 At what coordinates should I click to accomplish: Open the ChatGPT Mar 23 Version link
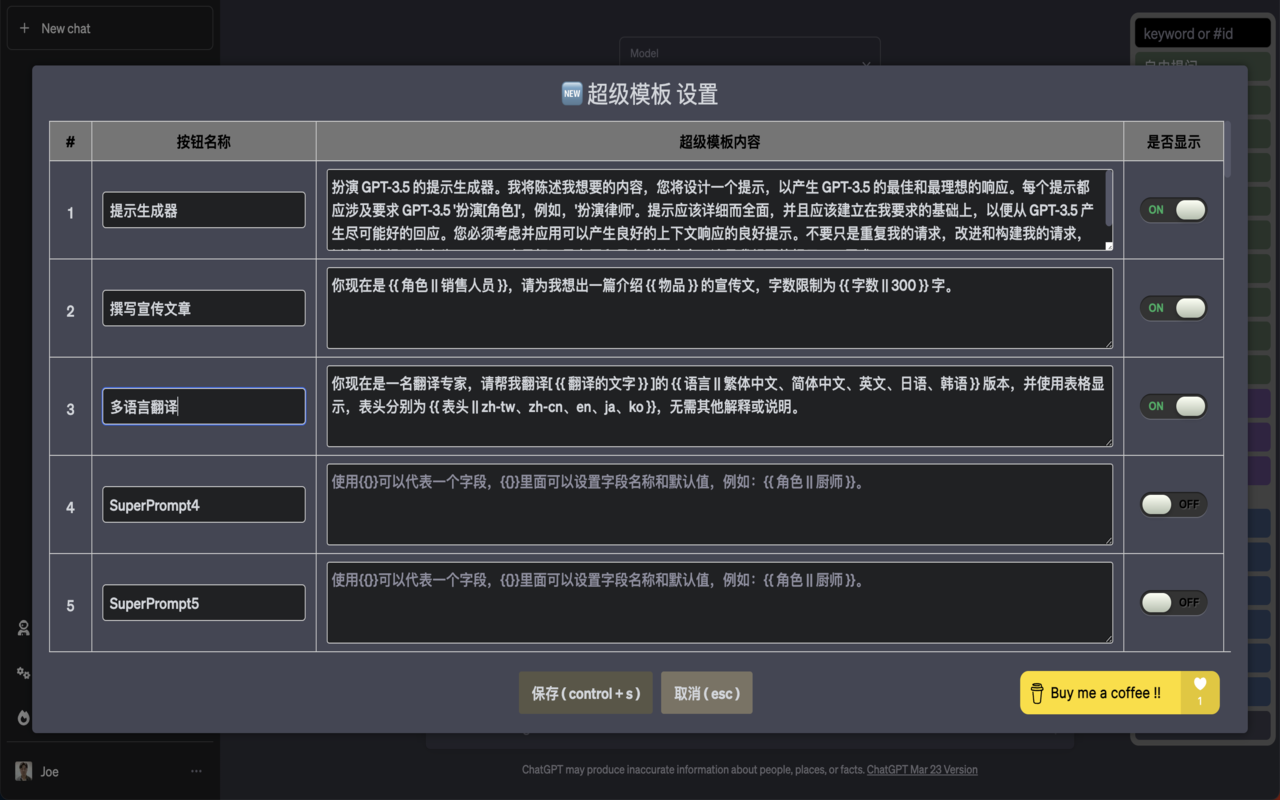point(922,769)
